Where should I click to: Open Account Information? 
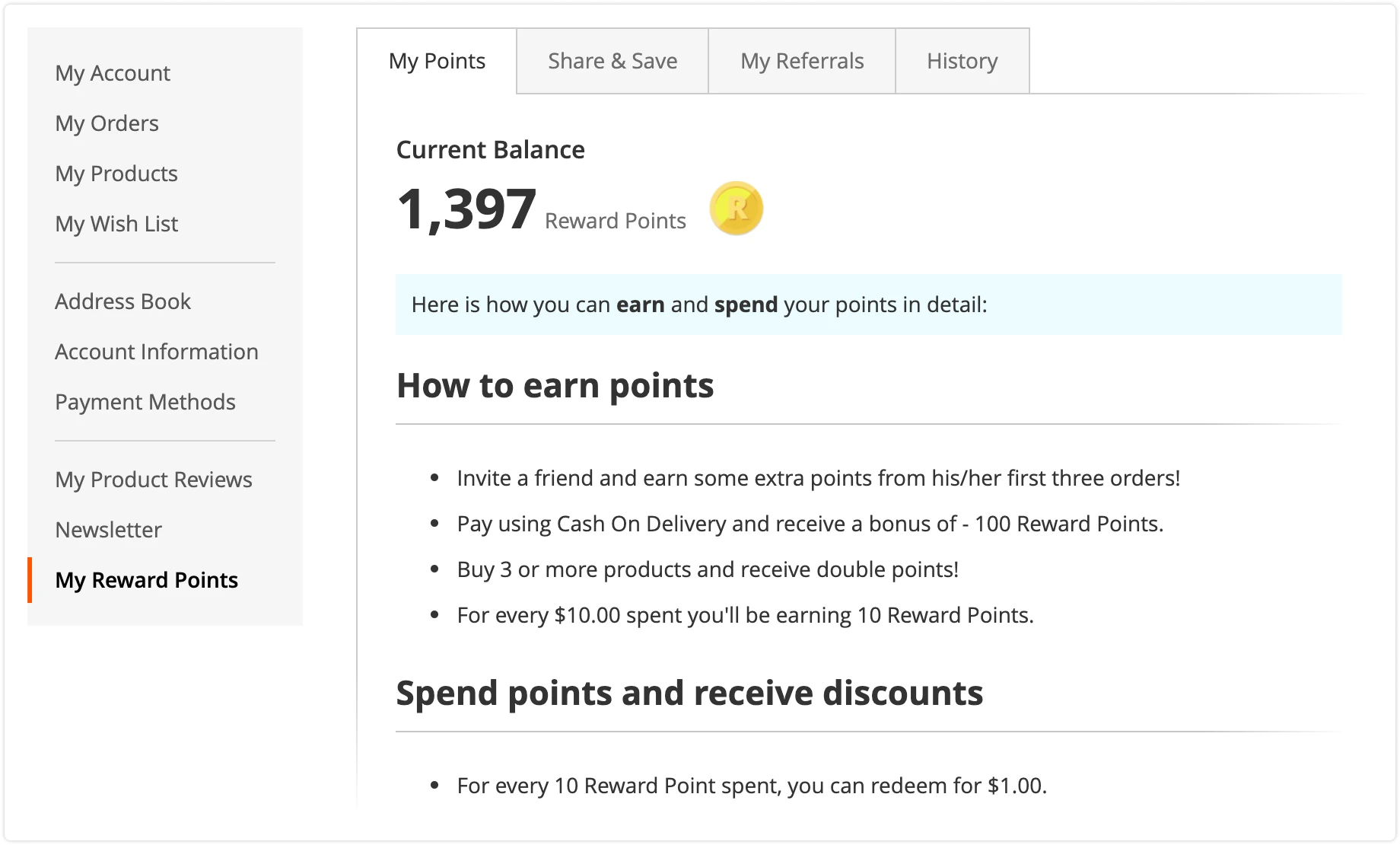[156, 351]
